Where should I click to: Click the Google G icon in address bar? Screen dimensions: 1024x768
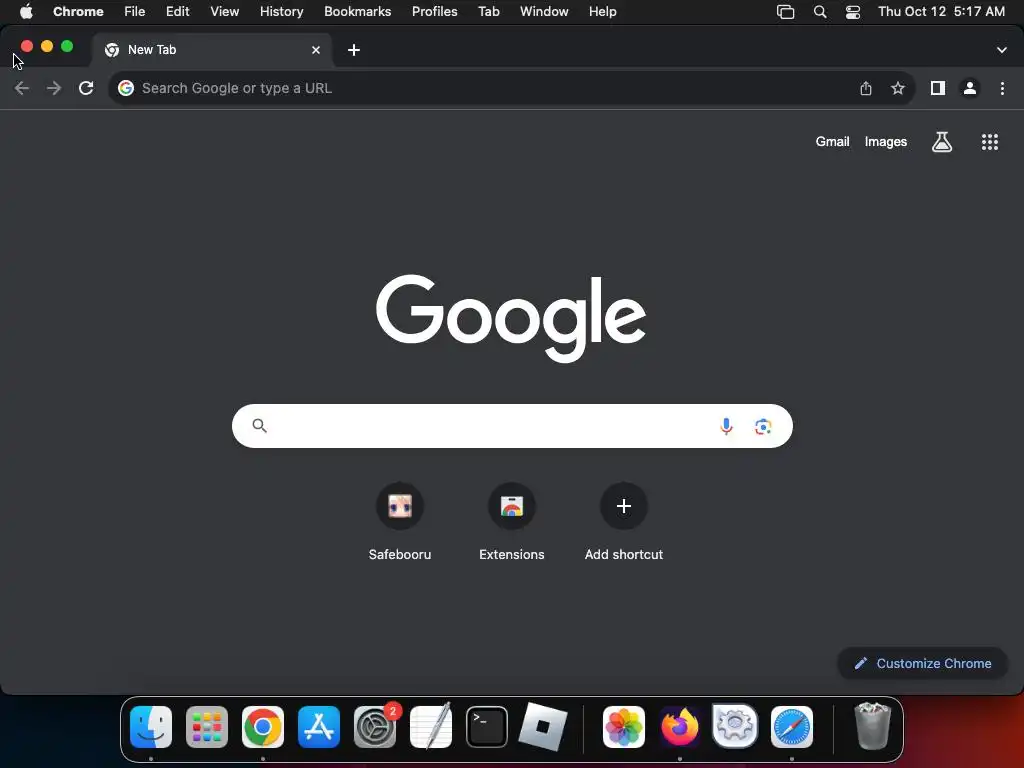pyautogui.click(x=126, y=88)
